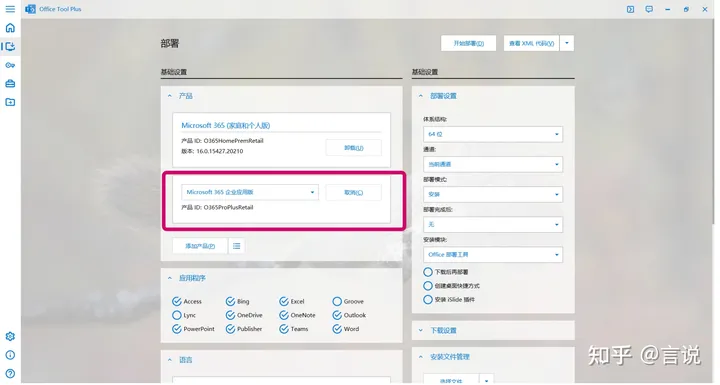This screenshot has height=385, width=720.
Task: Collapse the 部署设置 section
Action: 421,96
